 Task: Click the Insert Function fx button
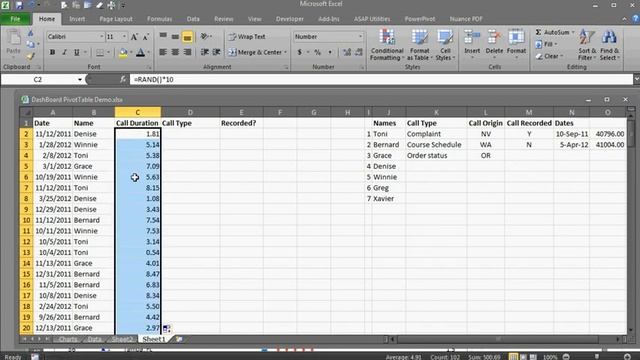[x=123, y=80]
